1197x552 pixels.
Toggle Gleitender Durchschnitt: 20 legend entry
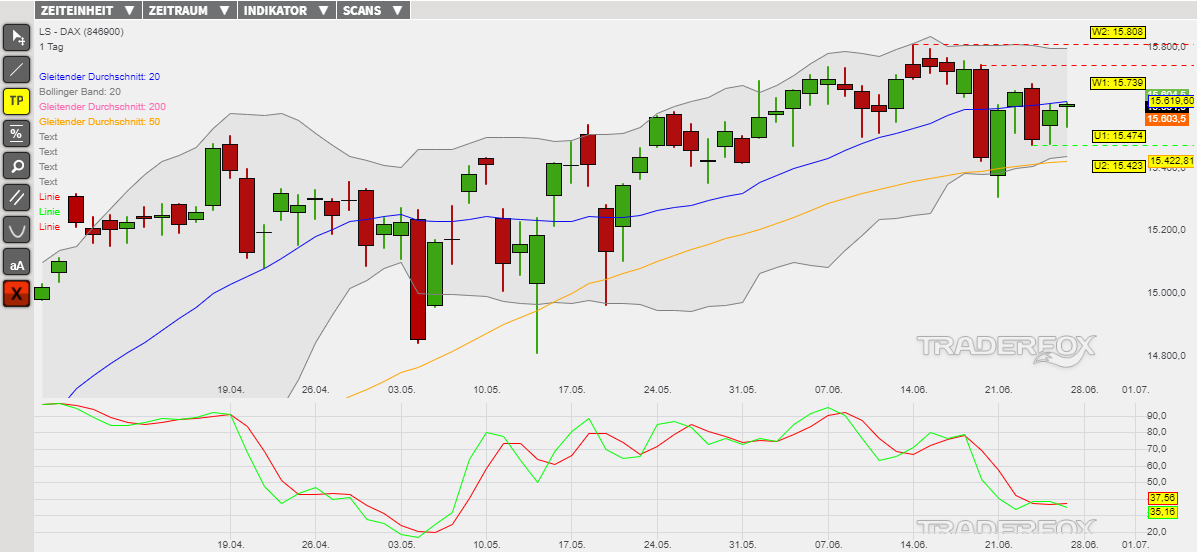pyautogui.click(x=99, y=77)
